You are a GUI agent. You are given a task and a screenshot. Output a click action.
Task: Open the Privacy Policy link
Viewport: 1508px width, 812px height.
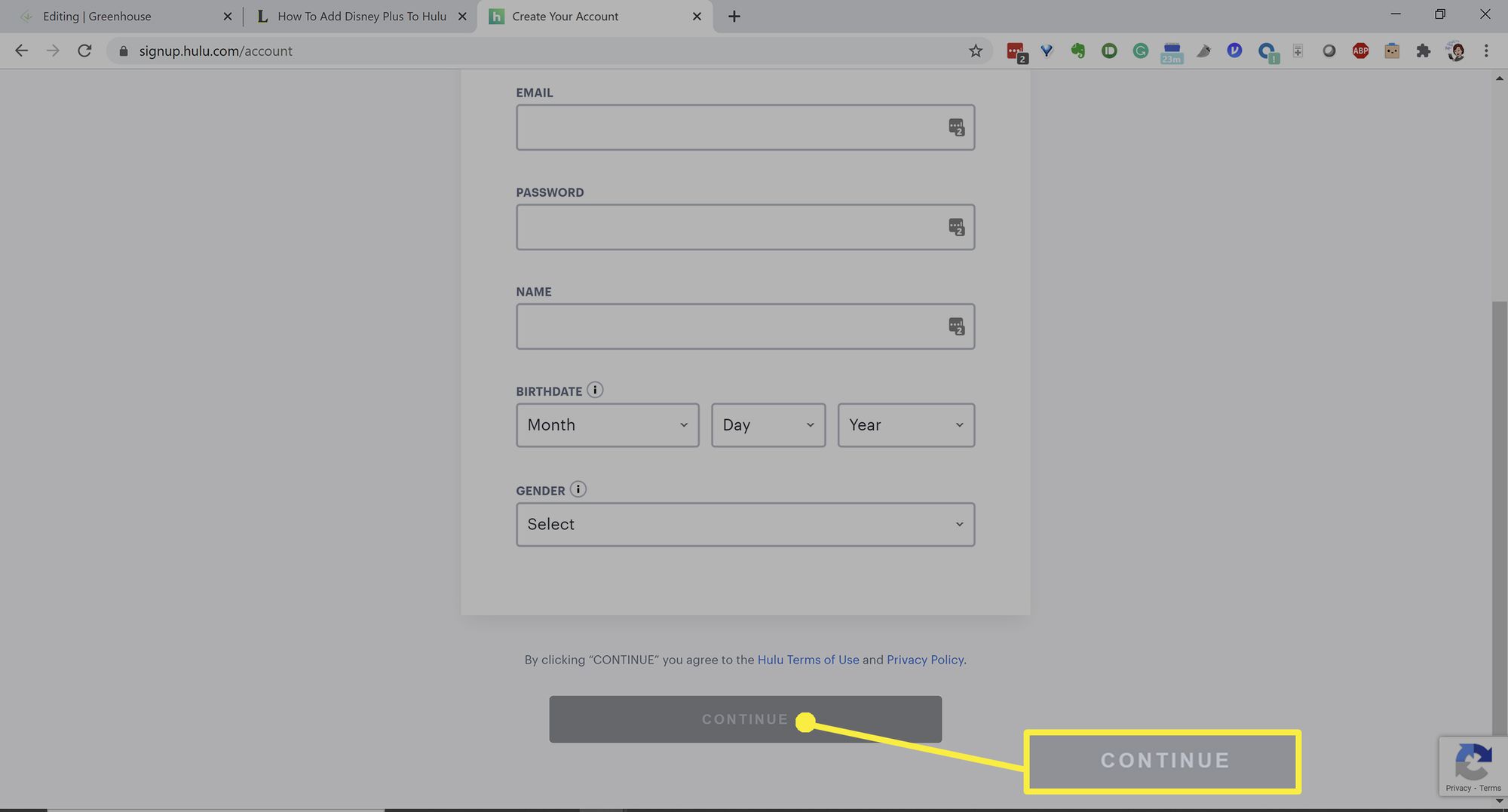[x=925, y=660]
